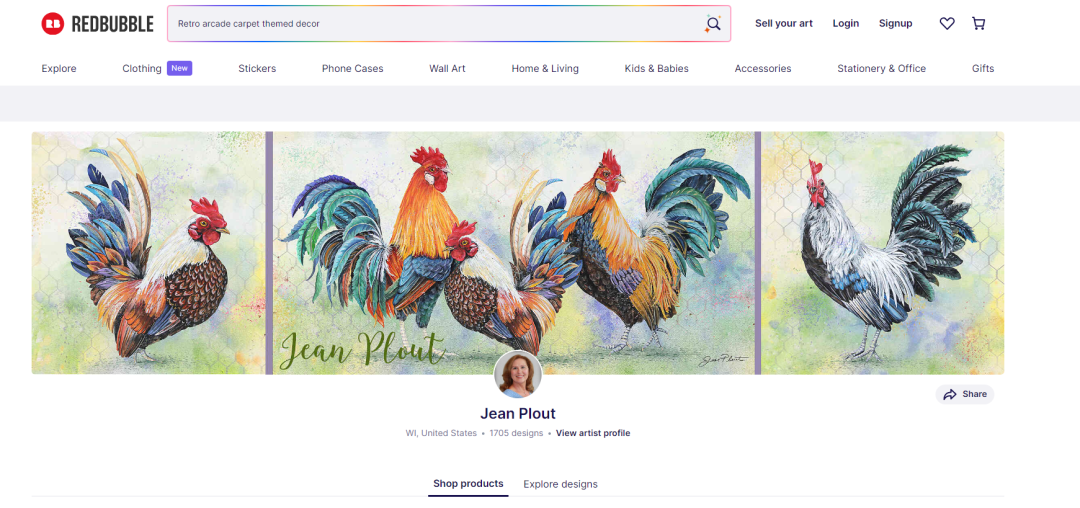The width and height of the screenshot is (1080, 508).
Task: Click the View artist profile link
Action: (x=593, y=433)
